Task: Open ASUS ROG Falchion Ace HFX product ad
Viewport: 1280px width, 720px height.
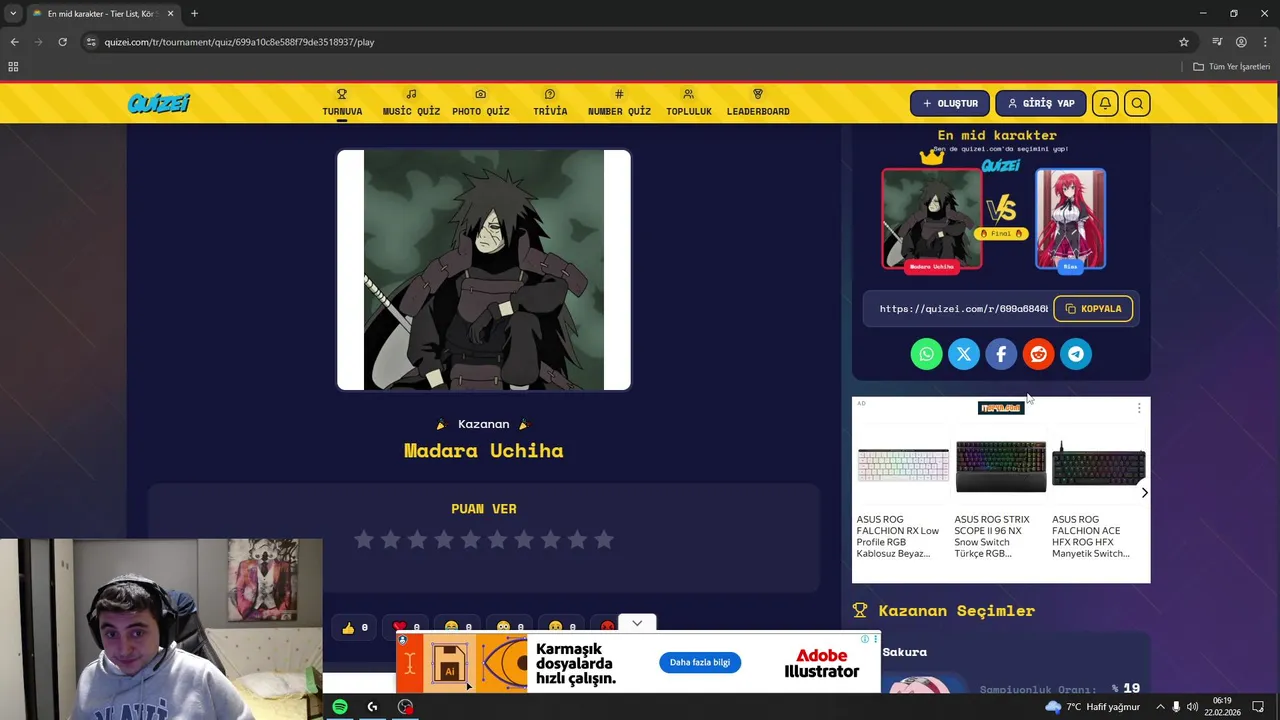Action: (x=1097, y=494)
